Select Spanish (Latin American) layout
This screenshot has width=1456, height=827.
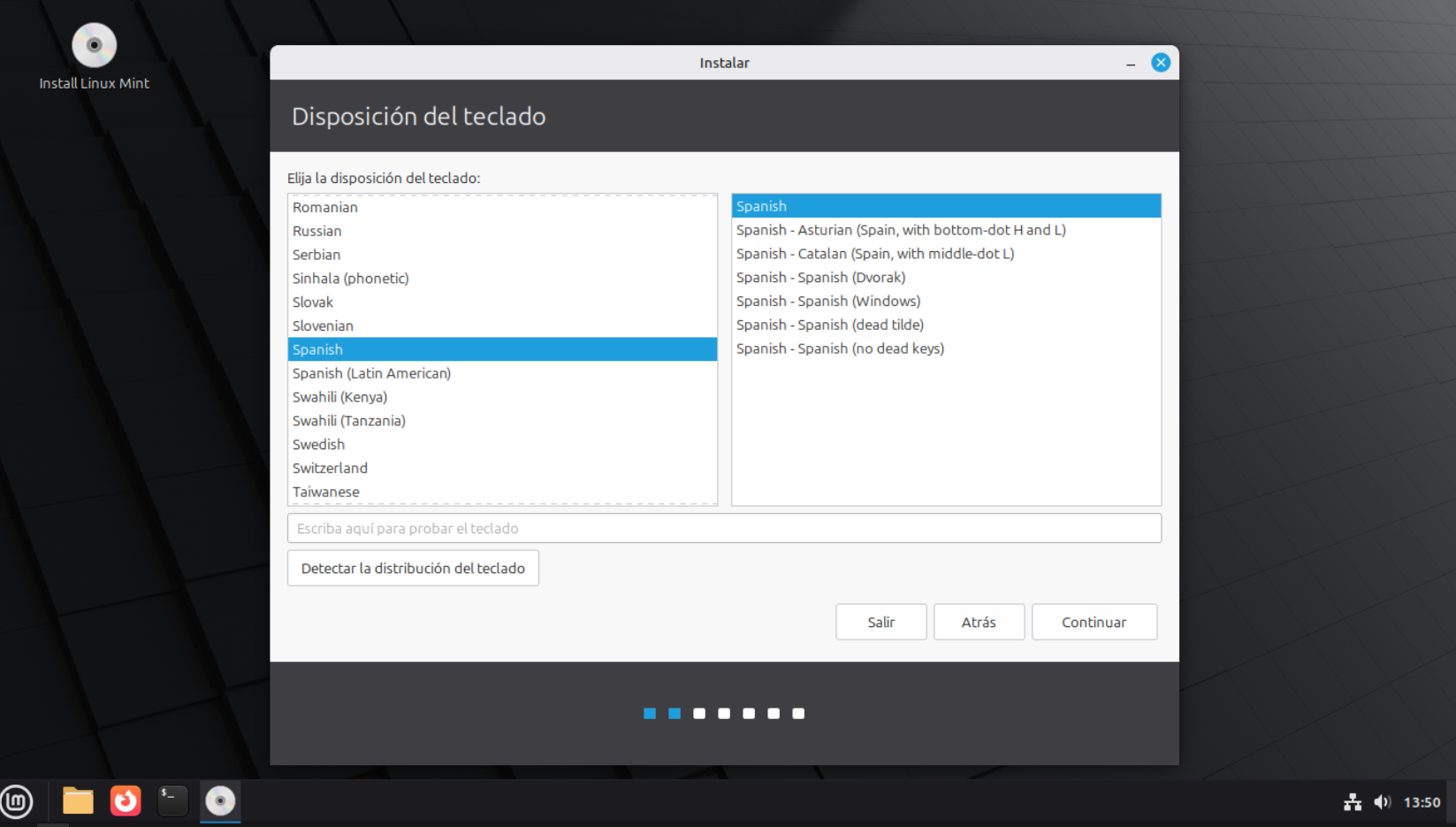pyautogui.click(x=372, y=373)
